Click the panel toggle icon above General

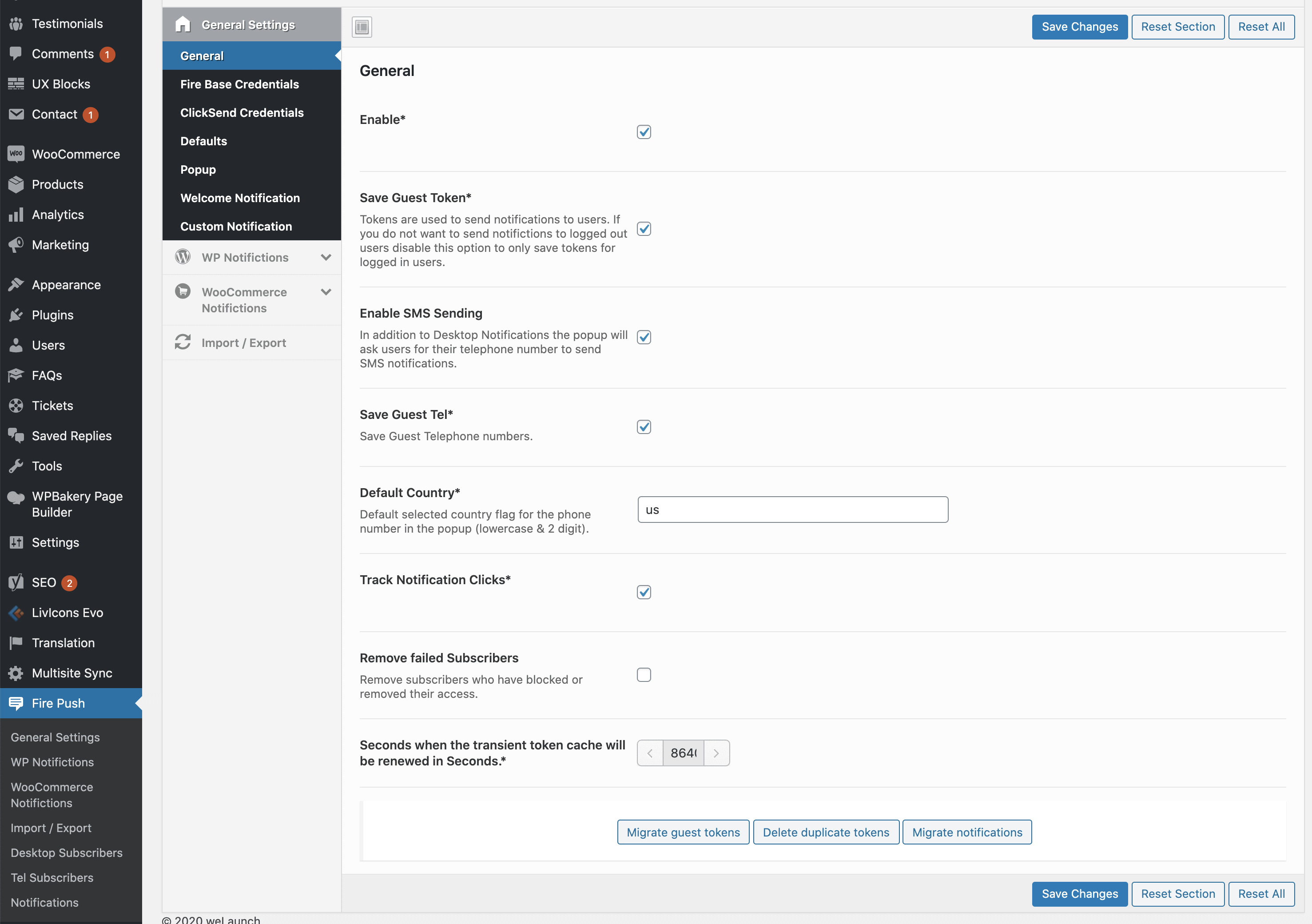[362, 26]
